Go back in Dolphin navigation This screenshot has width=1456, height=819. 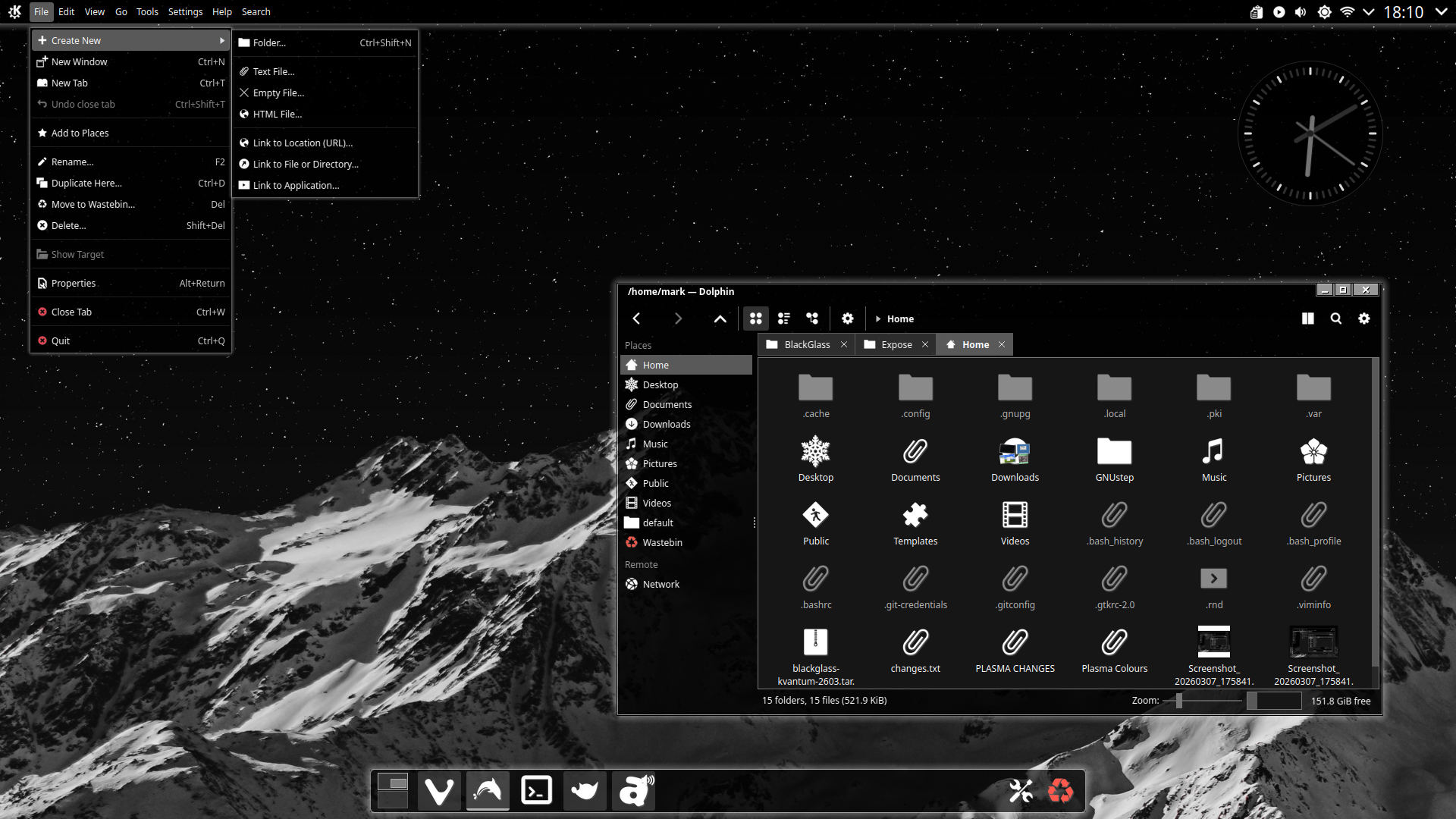pos(637,318)
